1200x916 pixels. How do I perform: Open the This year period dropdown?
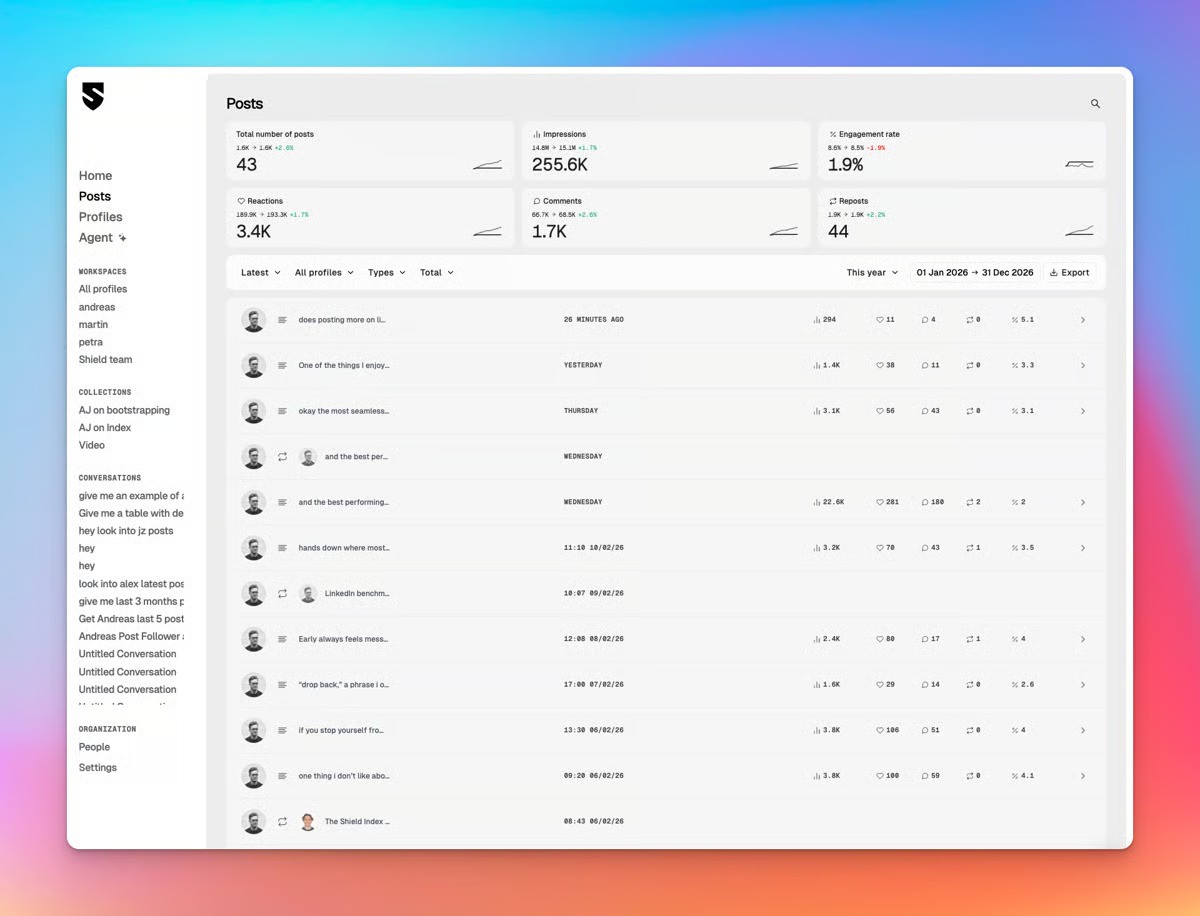tap(872, 273)
